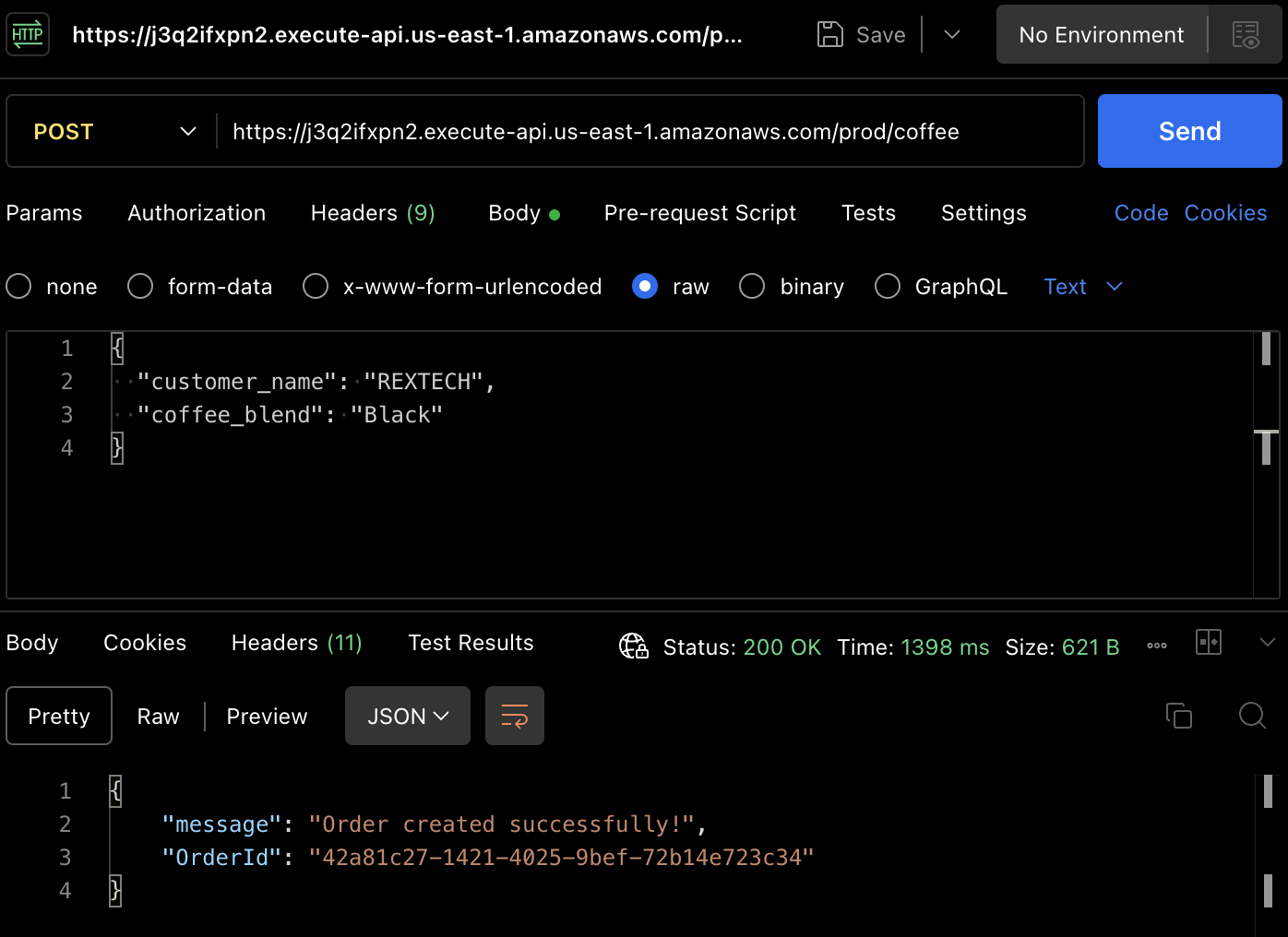This screenshot has width=1288, height=937.
Task: Click the Send button
Action: tap(1189, 131)
